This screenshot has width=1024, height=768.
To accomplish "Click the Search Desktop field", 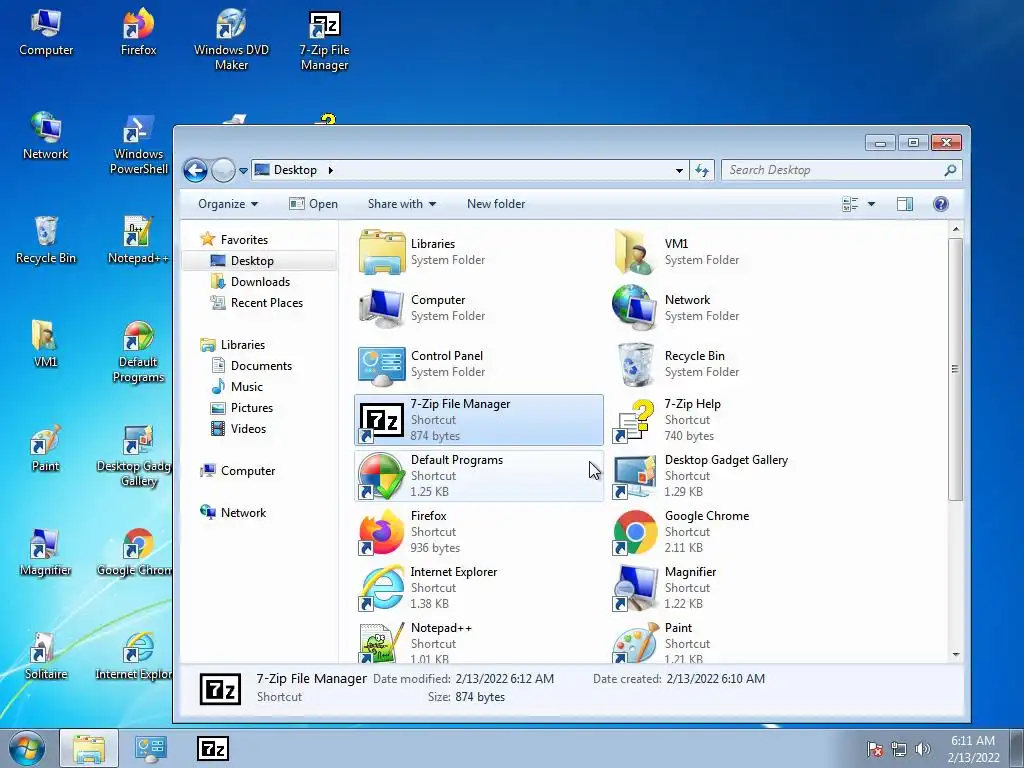I will pos(841,170).
